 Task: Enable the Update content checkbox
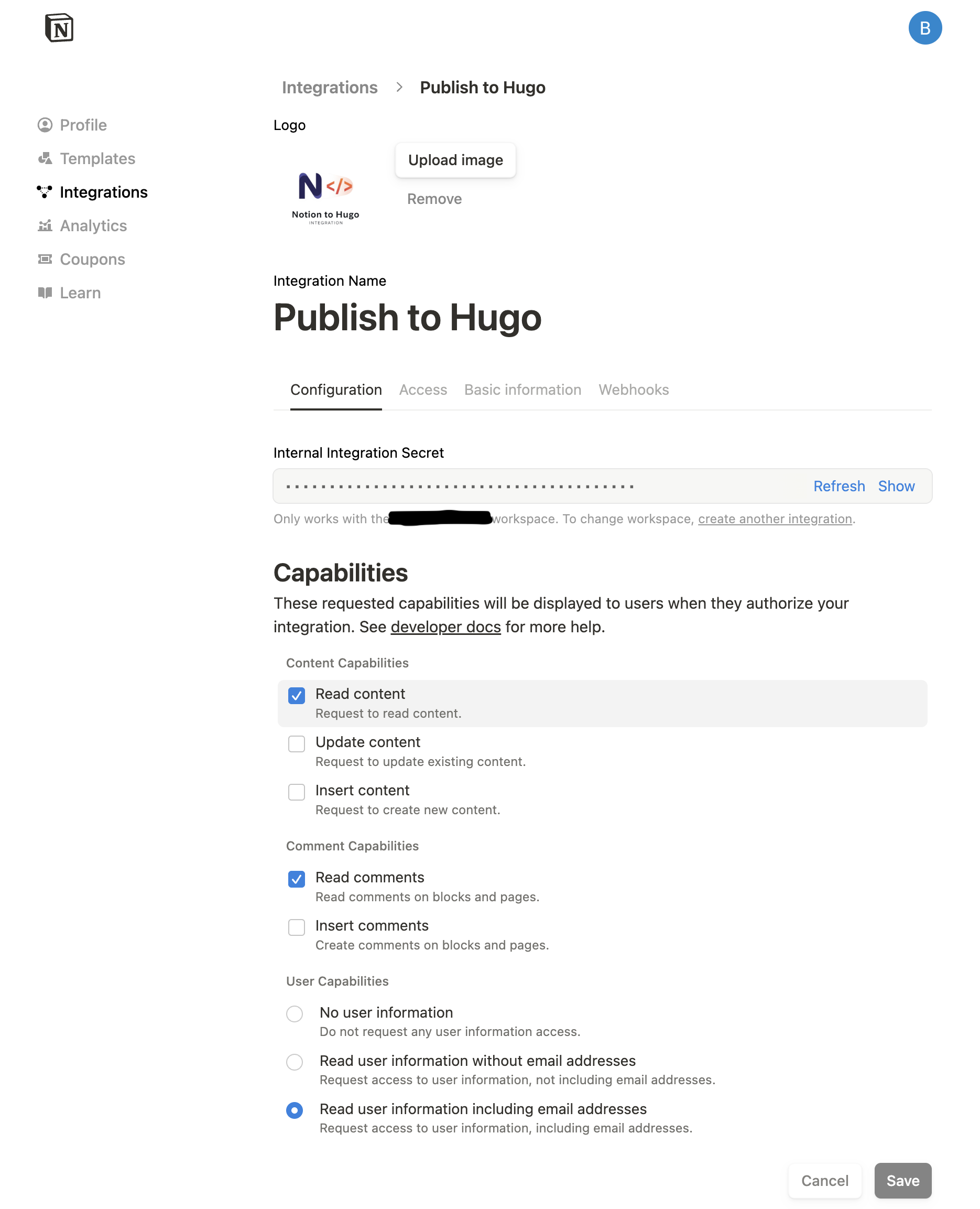297,743
